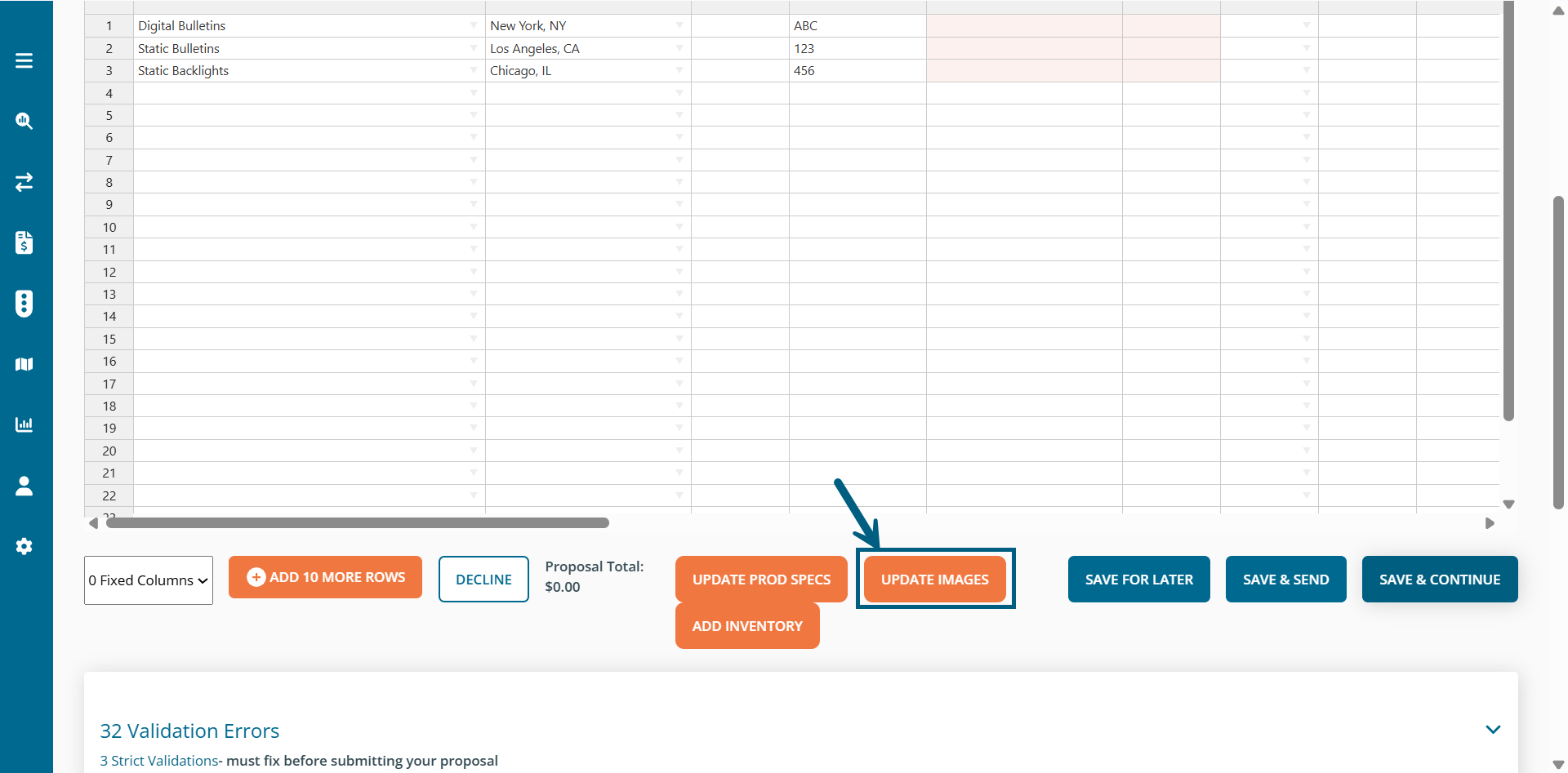Open the exchange arrows sidebar icon
The height and width of the screenshot is (773, 1568).
point(24,181)
